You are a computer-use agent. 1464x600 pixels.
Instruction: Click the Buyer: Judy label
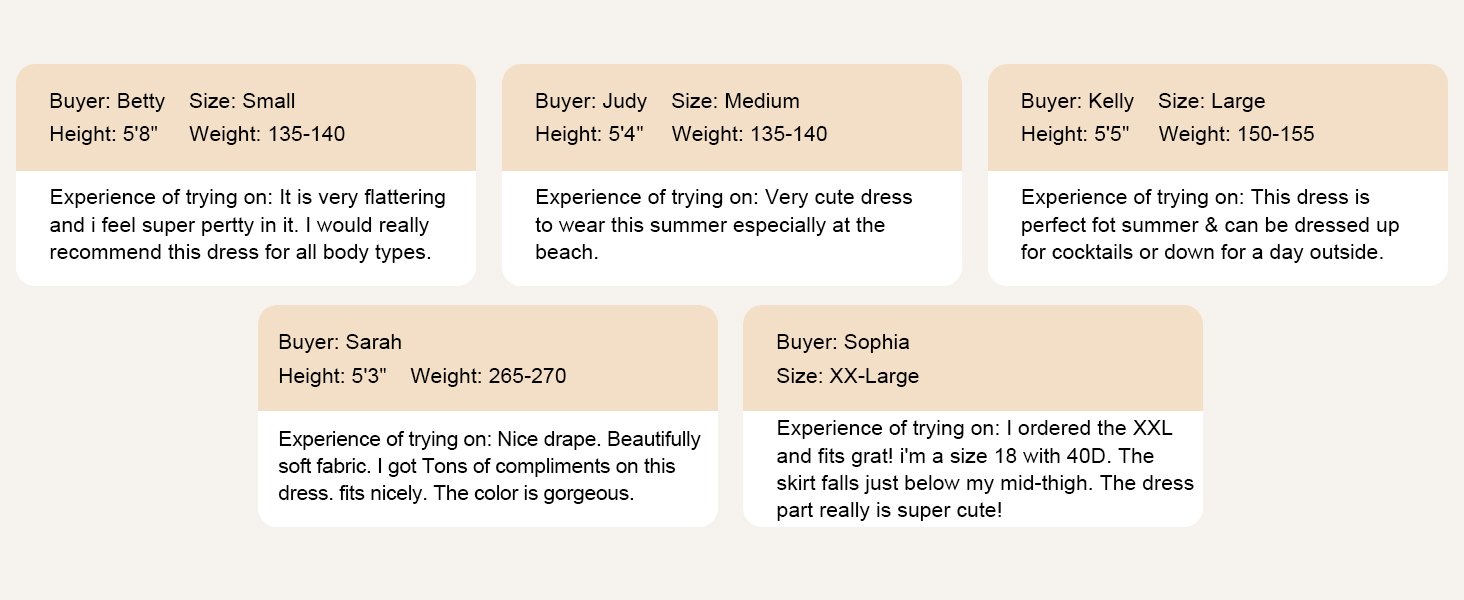[x=591, y=101]
